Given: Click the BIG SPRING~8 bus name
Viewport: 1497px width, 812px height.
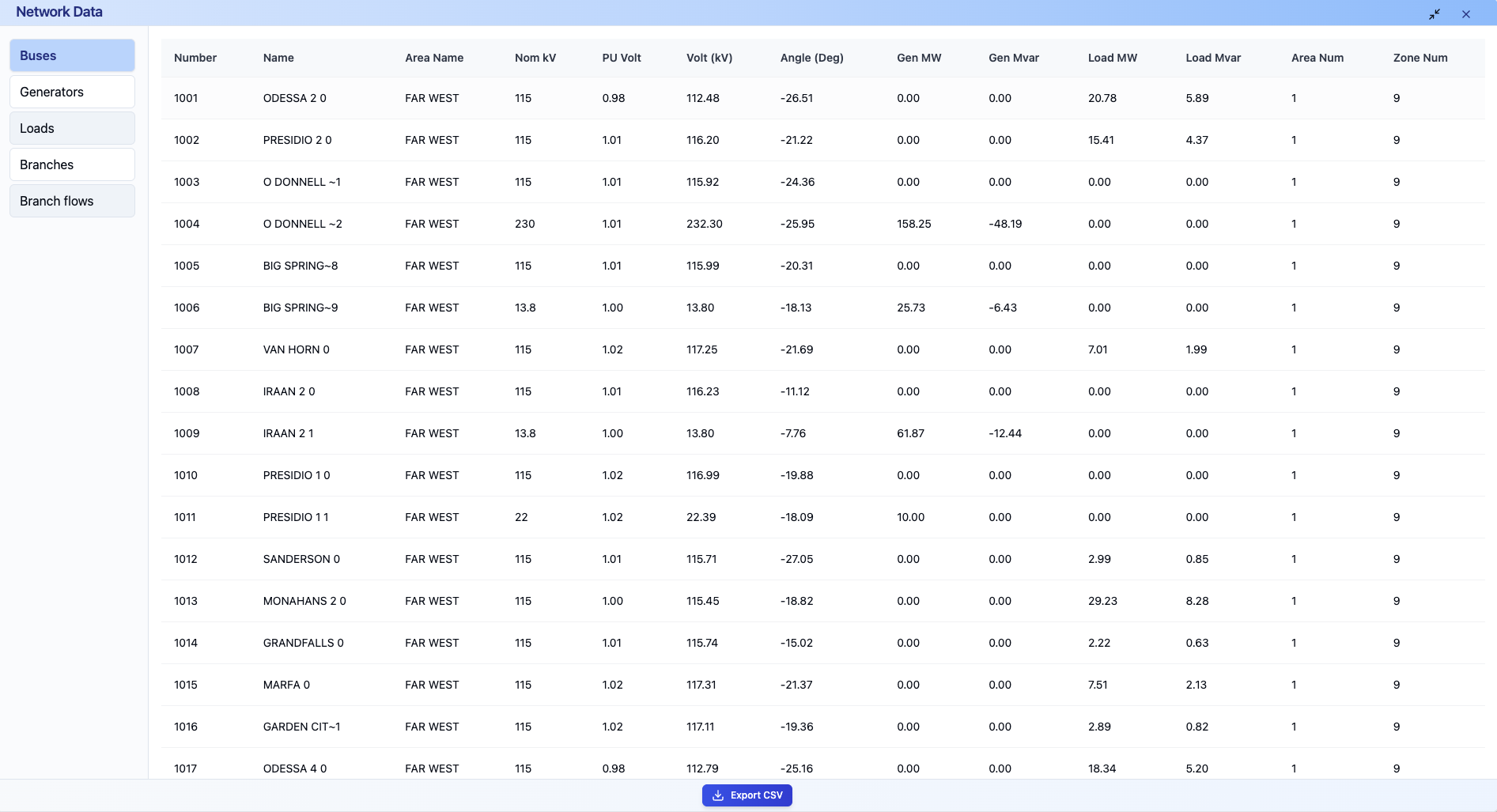Looking at the screenshot, I should (x=301, y=266).
